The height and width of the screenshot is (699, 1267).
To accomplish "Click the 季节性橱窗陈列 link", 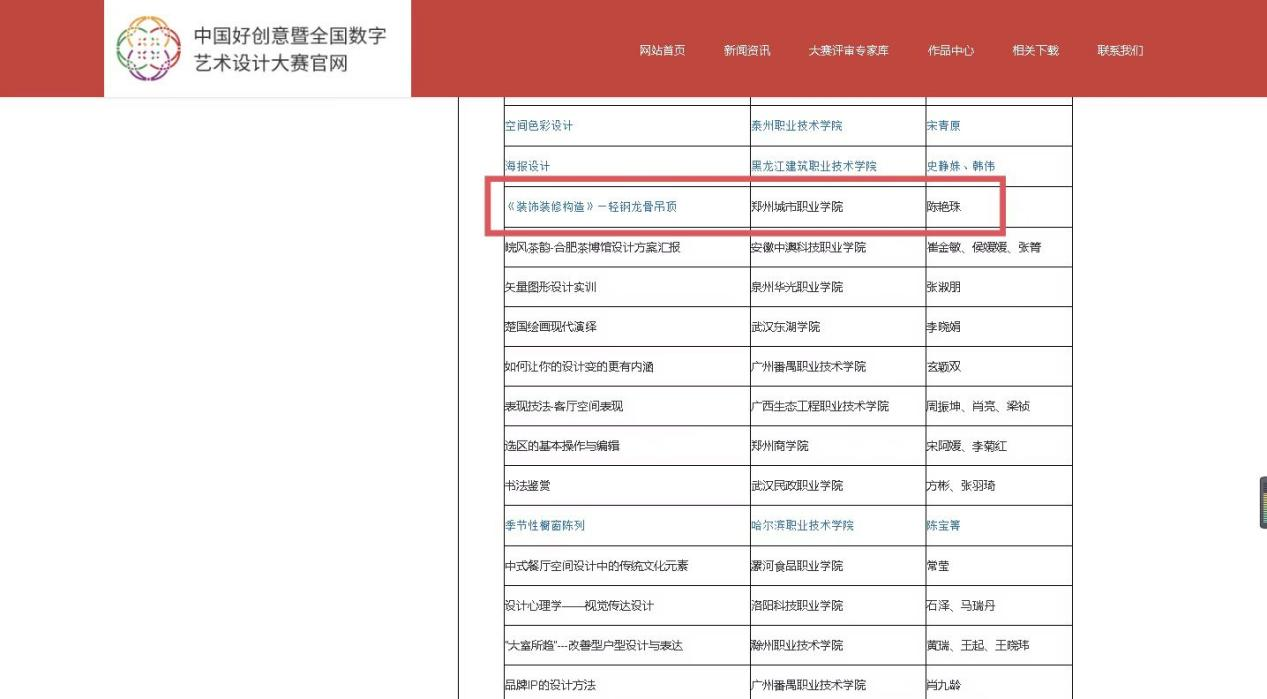I will 545,525.
